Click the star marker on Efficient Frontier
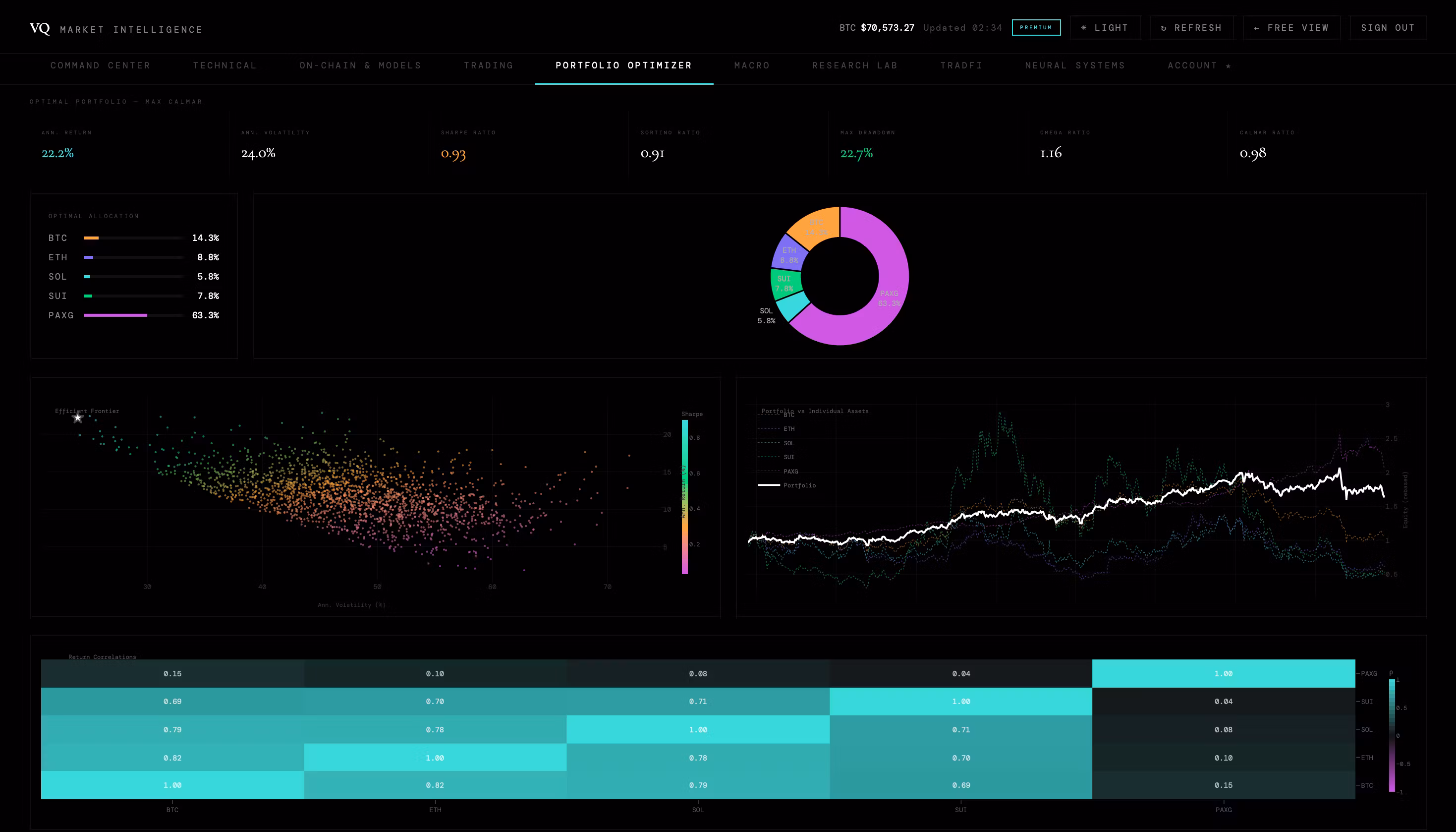Image resolution: width=1456 pixels, height=832 pixels. pyautogui.click(x=78, y=418)
